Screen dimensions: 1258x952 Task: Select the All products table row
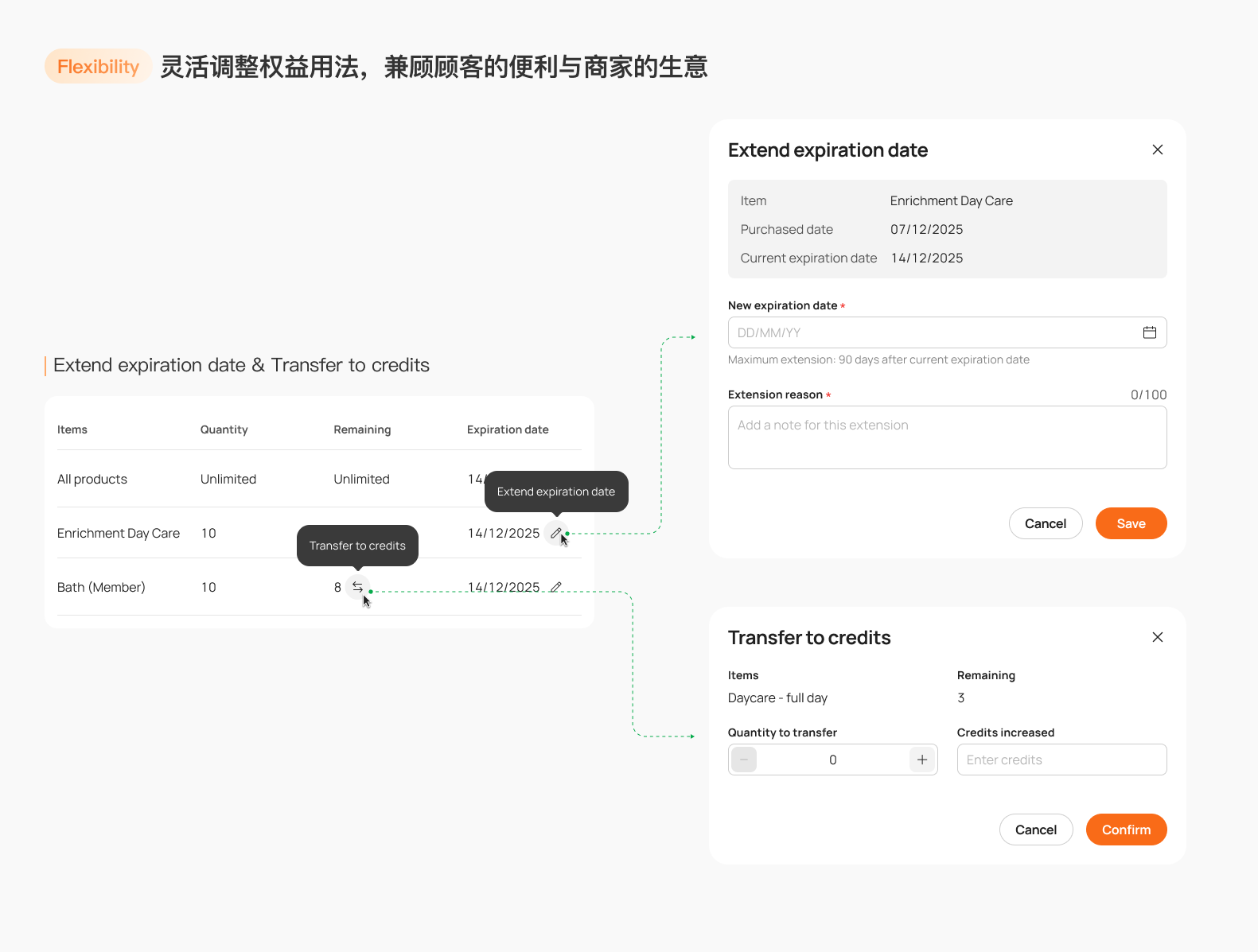tap(319, 479)
